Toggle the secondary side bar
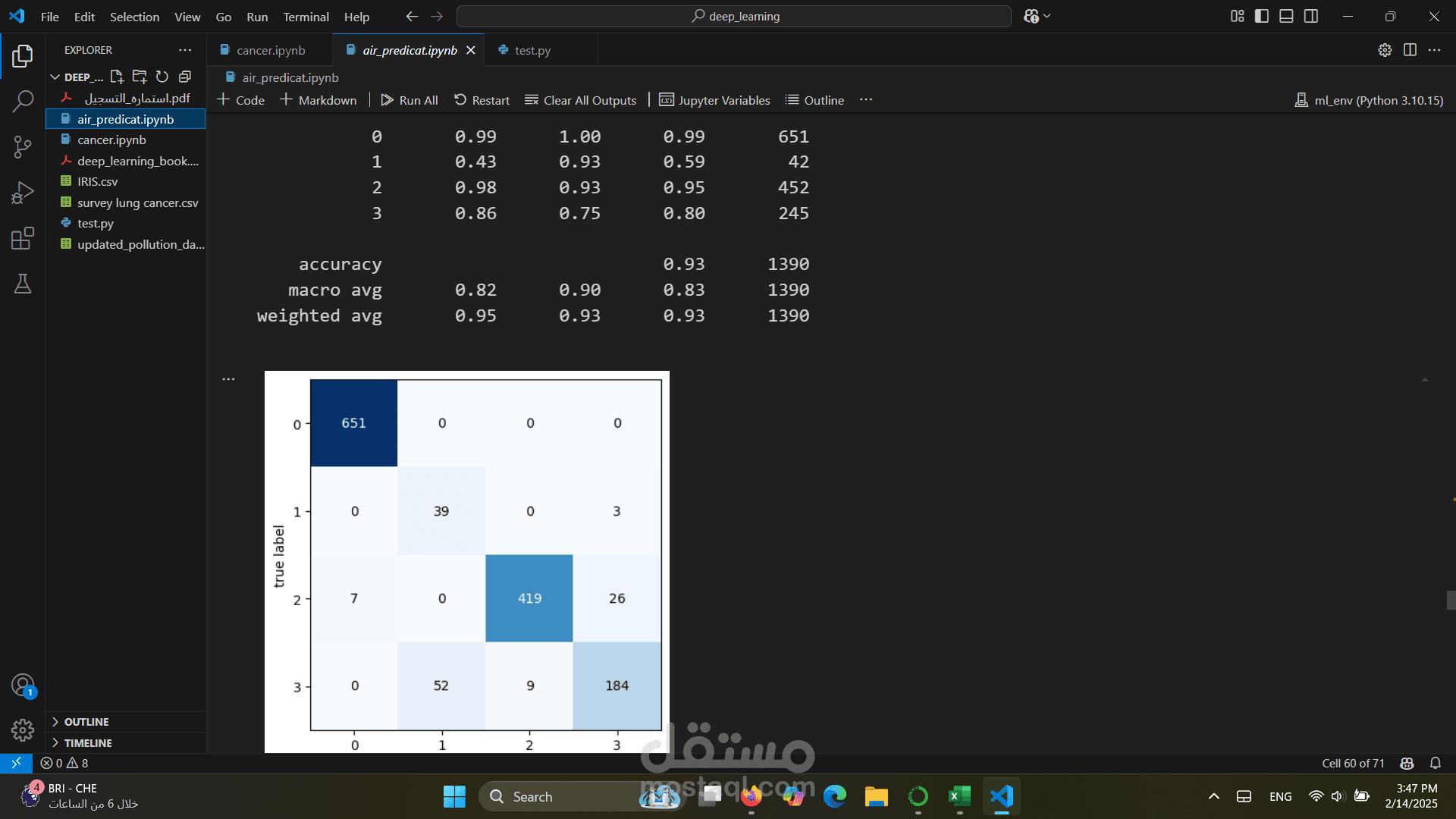 1311,16
